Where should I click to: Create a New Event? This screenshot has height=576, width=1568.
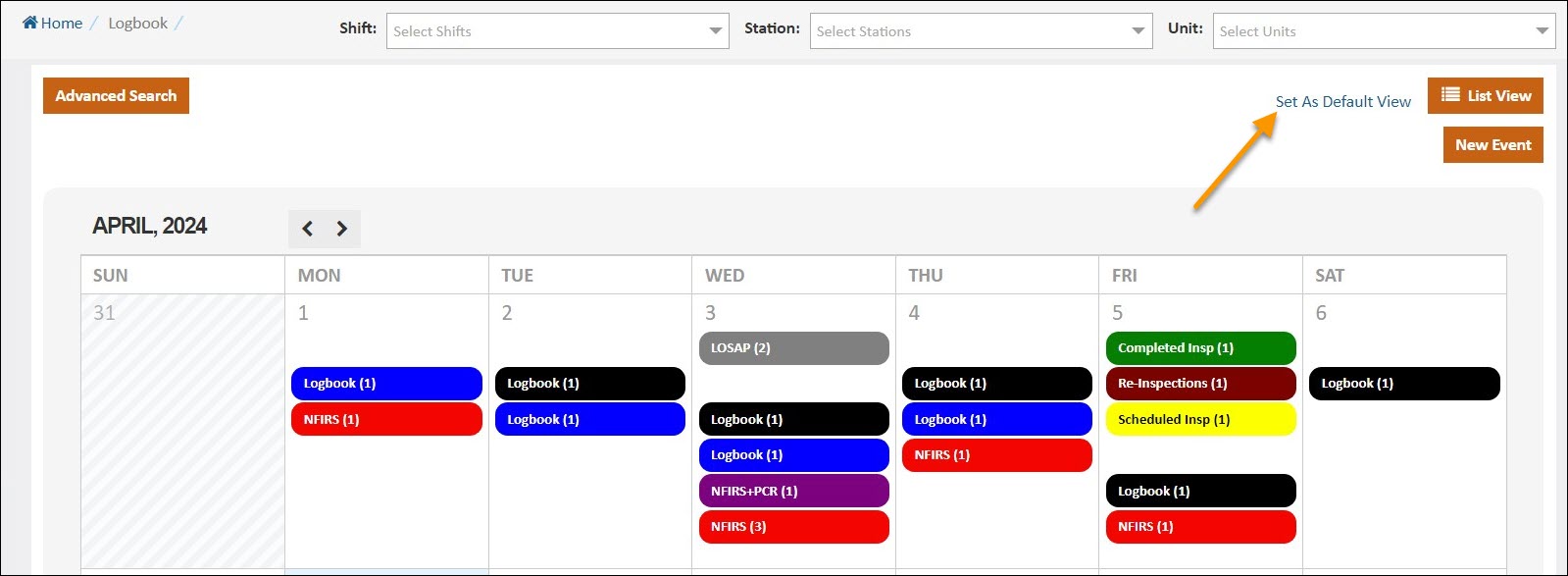click(x=1492, y=145)
